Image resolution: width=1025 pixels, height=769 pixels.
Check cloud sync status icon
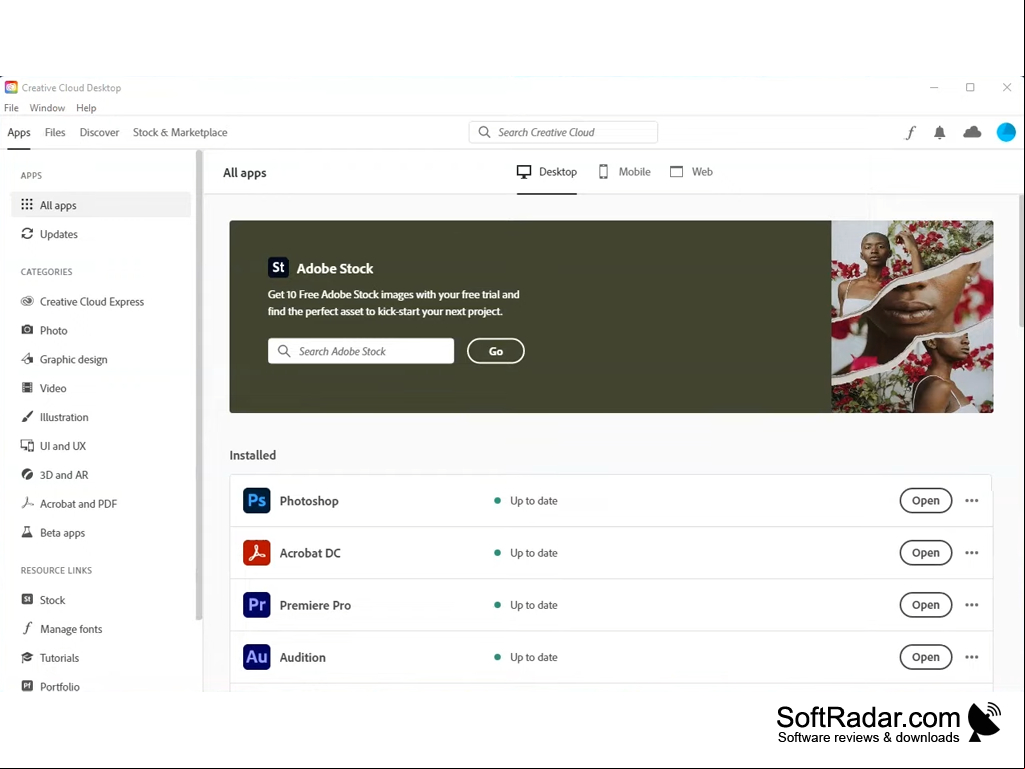tap(972, 132)
